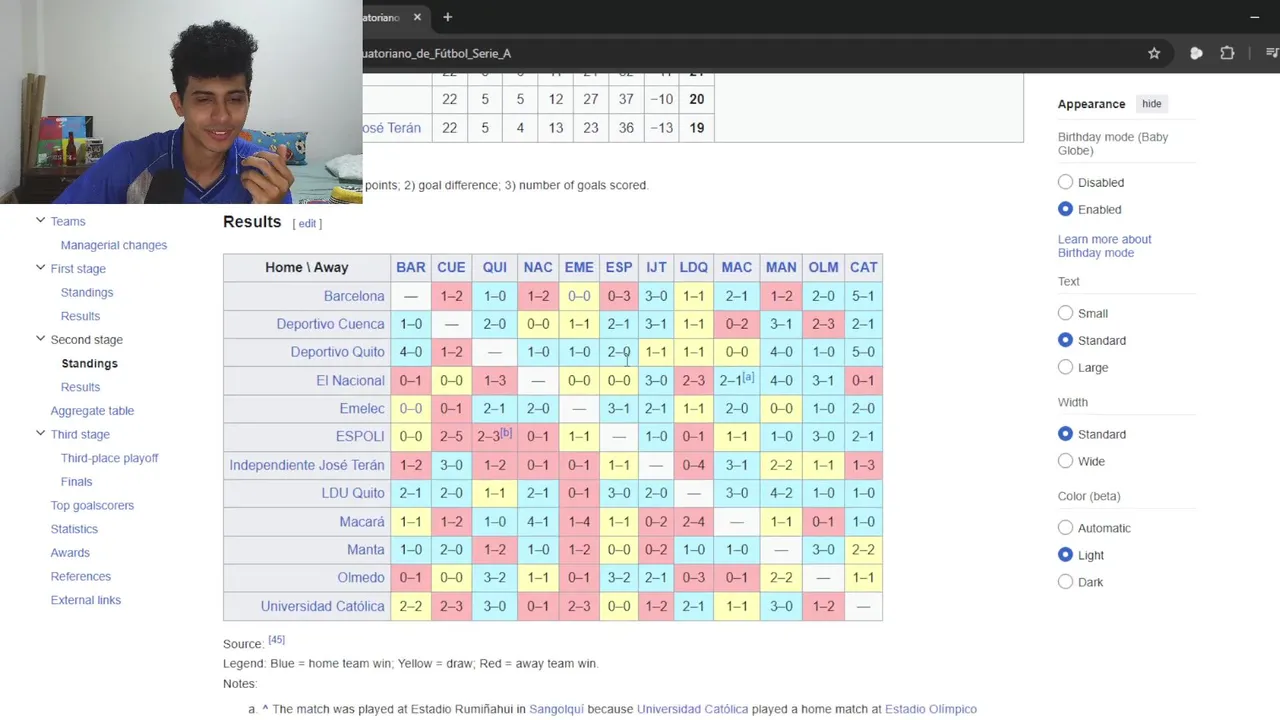Collapse the First stage section chevron
Image resolution: width=1280 pixels, height=720 pixels.
click(40, 268)
